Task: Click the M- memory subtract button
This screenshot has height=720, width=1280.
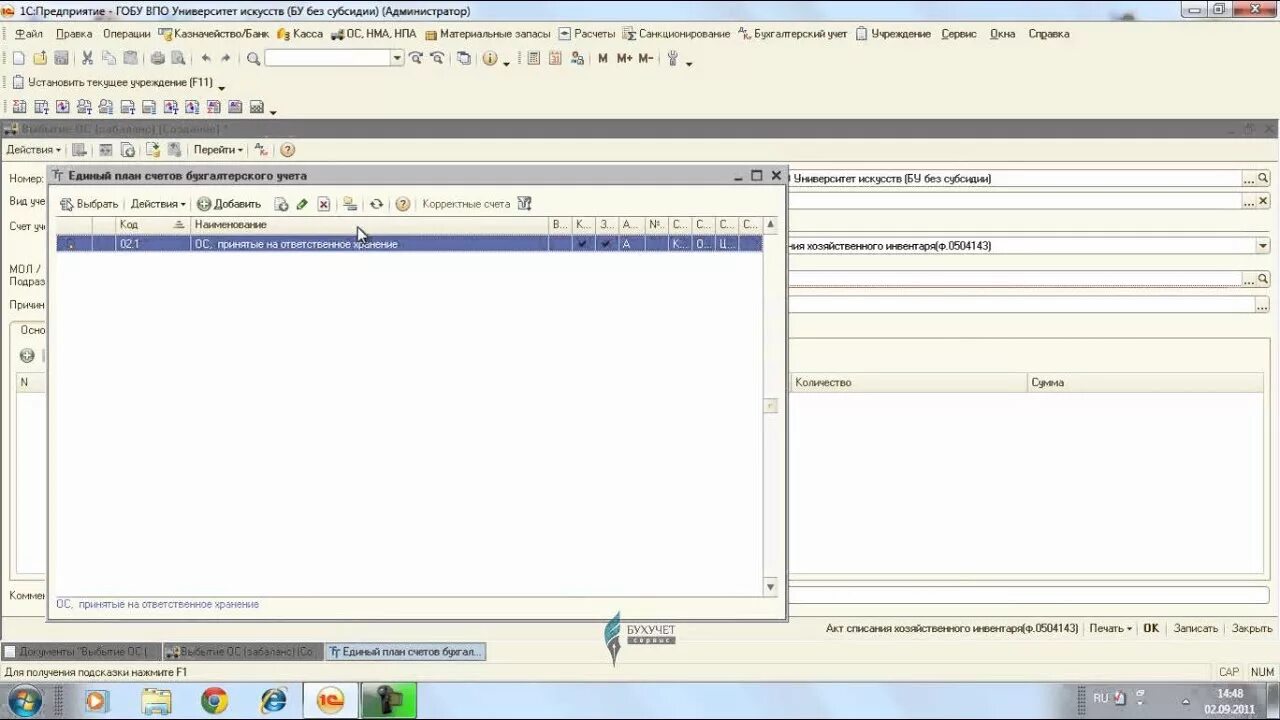Action: coord(645,58)
